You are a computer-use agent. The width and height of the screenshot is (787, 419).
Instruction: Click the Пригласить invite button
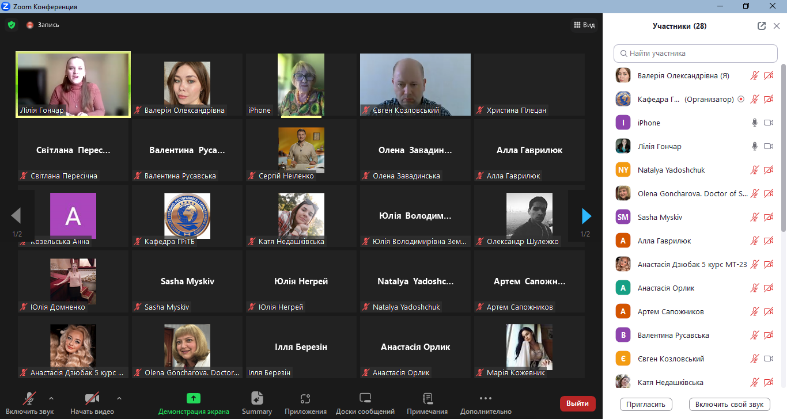pos(646,404)
